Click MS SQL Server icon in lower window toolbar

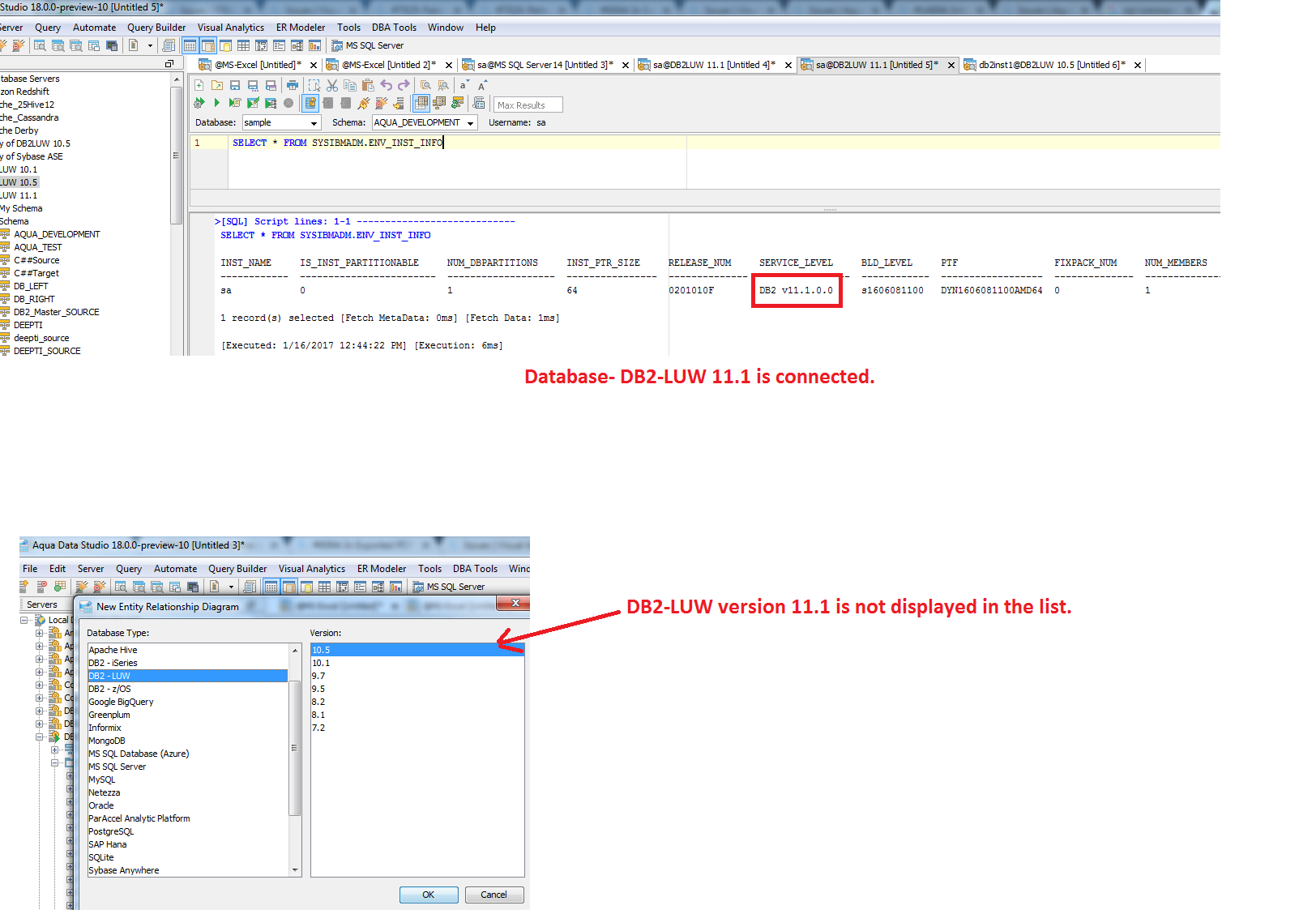click(418, 587)
